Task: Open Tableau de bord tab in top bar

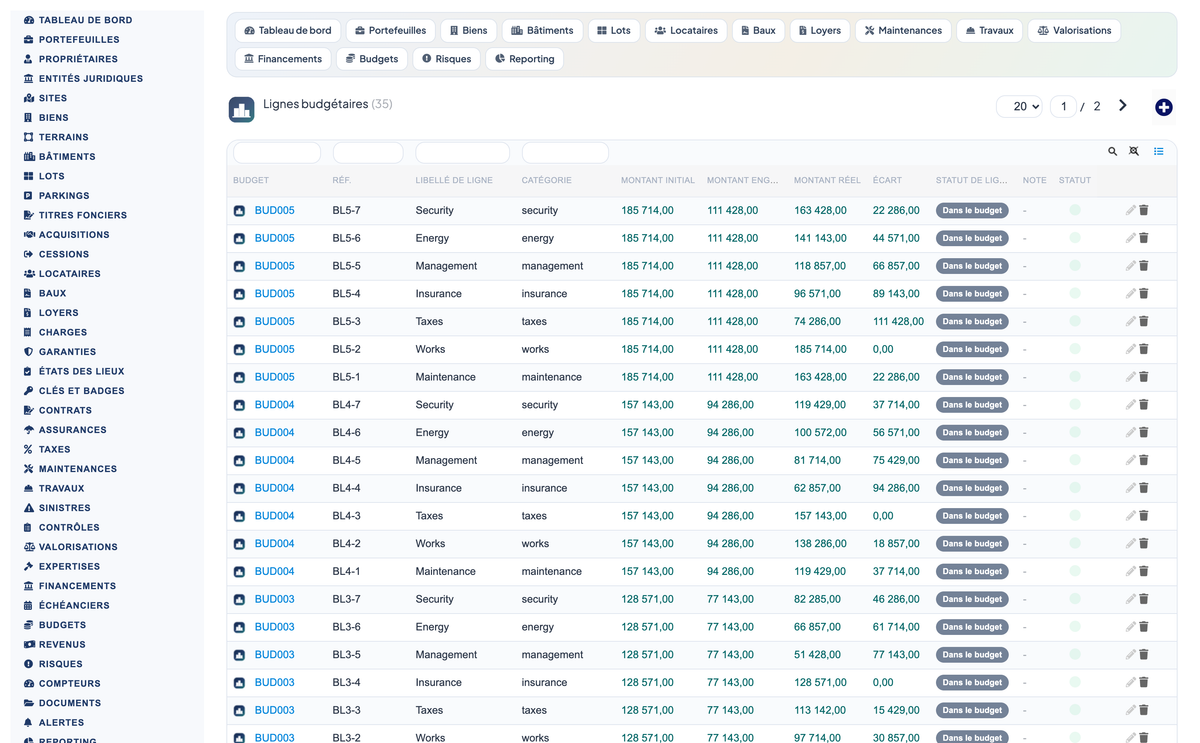Action: pyautogui.click(x=288, y=31)
